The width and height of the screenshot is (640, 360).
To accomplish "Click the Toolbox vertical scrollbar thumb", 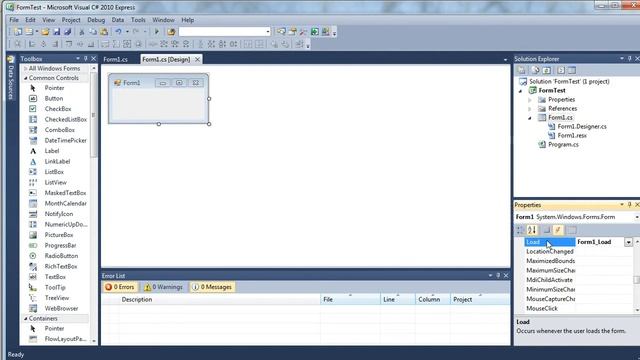I will [x=93, y=115].
